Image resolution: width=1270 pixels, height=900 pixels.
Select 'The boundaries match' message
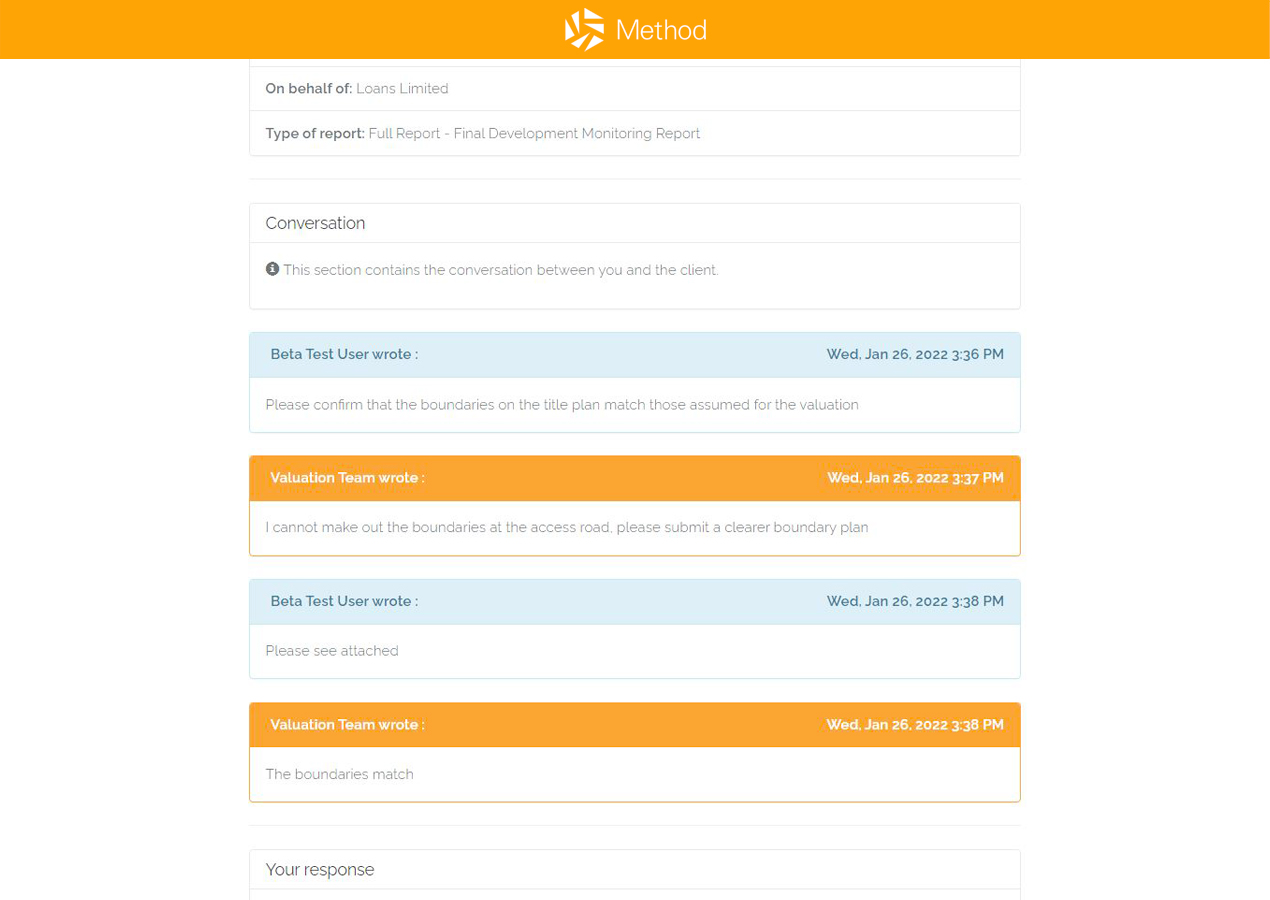point(339,774)
